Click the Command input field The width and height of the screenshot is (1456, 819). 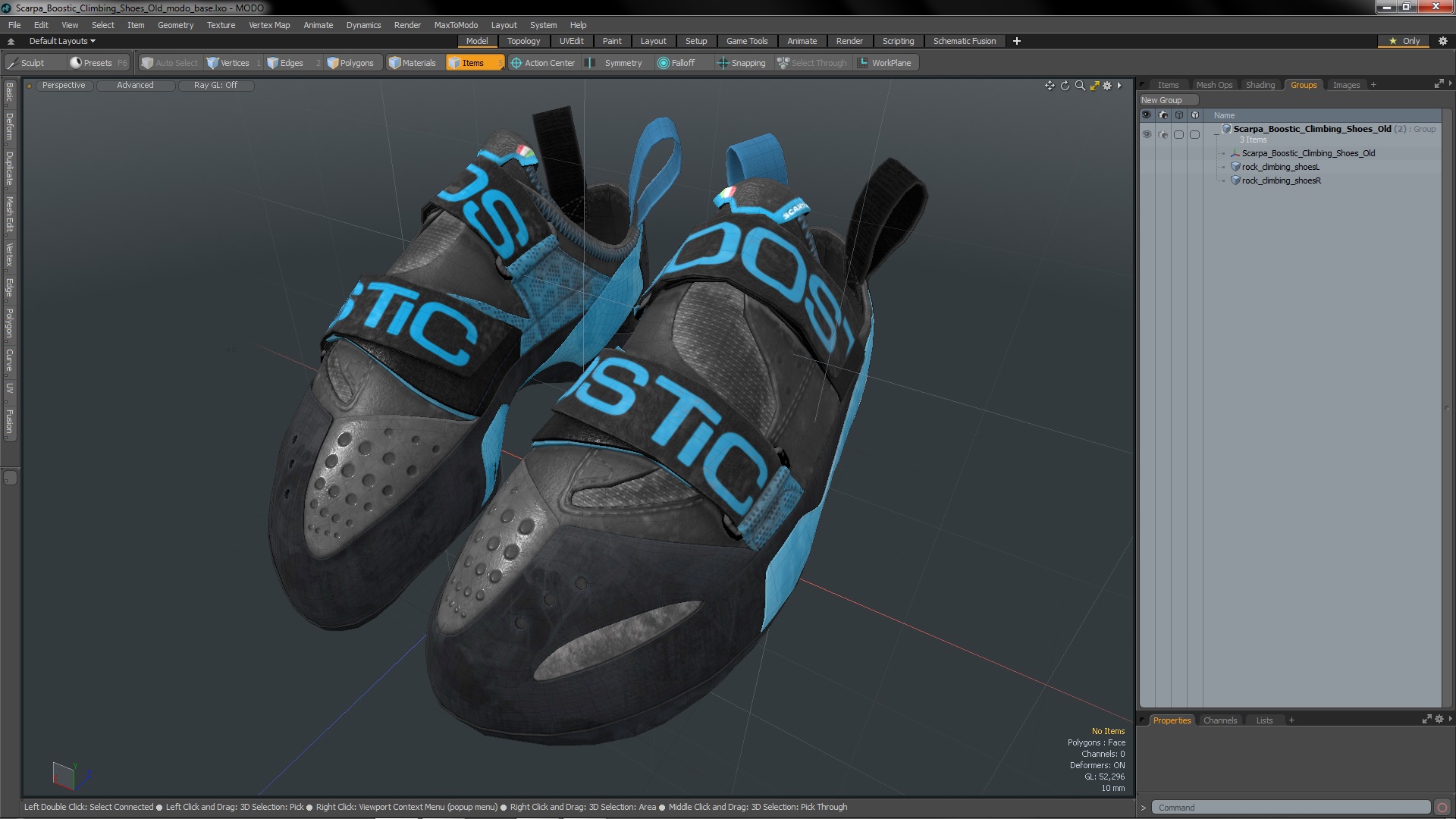tap(1289, 808)
